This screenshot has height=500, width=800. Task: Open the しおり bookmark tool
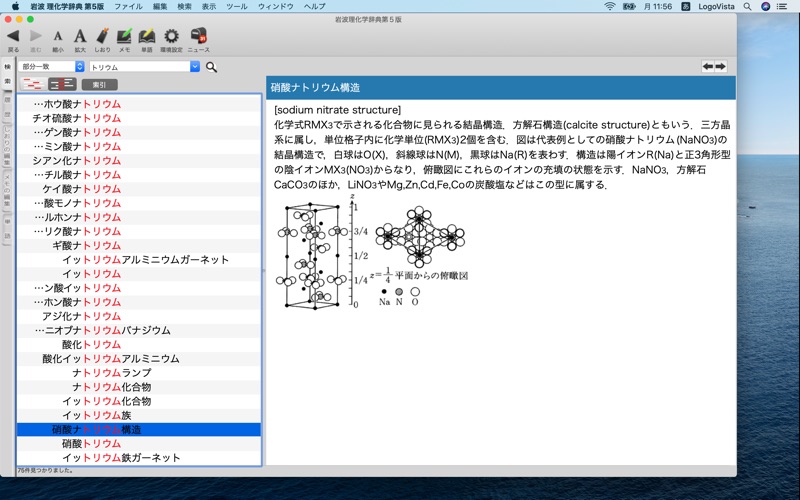(x=102, y=36)
